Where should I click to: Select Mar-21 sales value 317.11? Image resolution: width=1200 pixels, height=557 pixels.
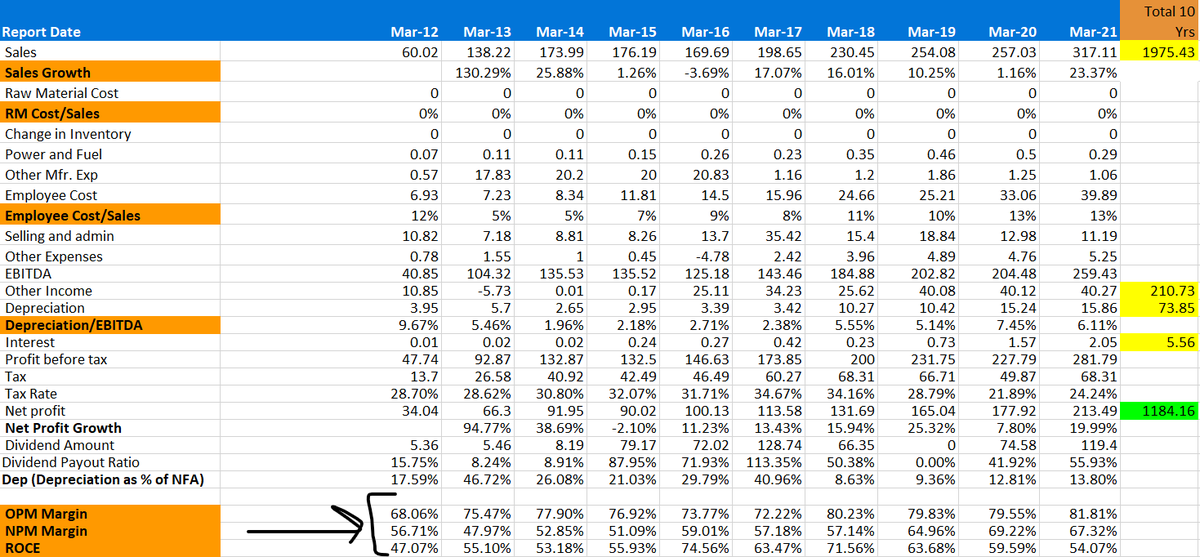click(1098, 52)
